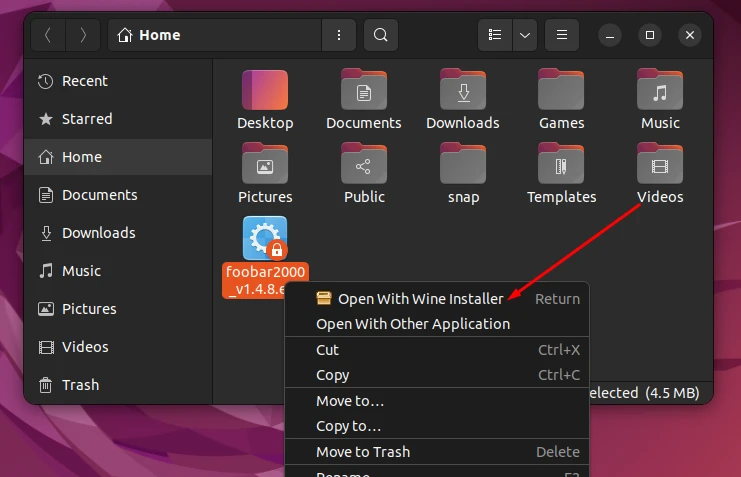
Task: Select the Music folder icon in grid
Action: (x=660, y=90)
